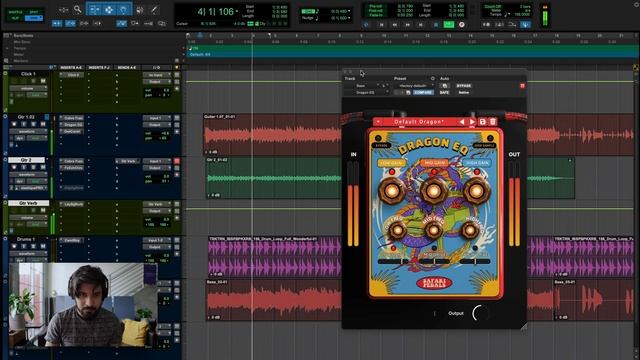Open the Dragon EQ insert on Gtr 1.02
The height and width of the screenshot is (360, 640).
pyautogui.click(x=72, y=124)
